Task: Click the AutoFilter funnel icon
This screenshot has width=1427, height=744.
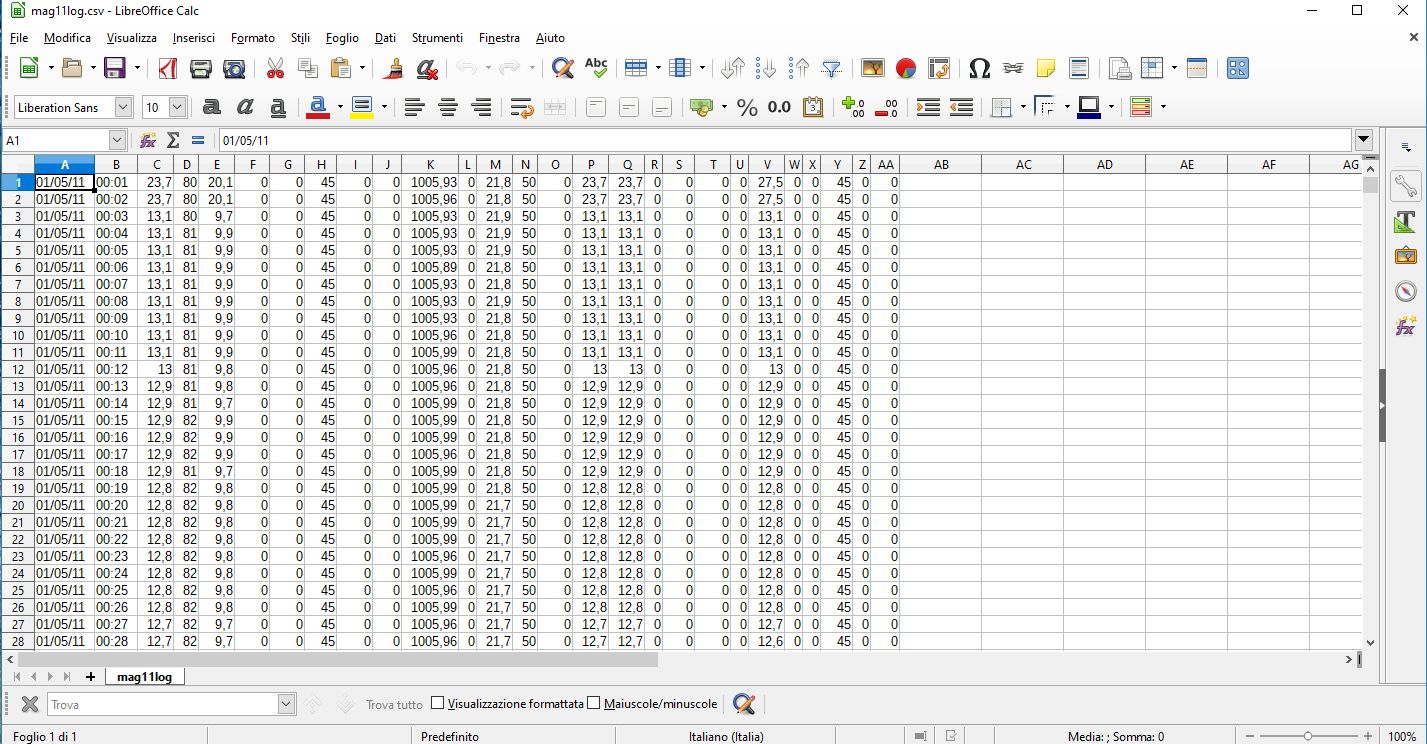Action: coord(831,68)
